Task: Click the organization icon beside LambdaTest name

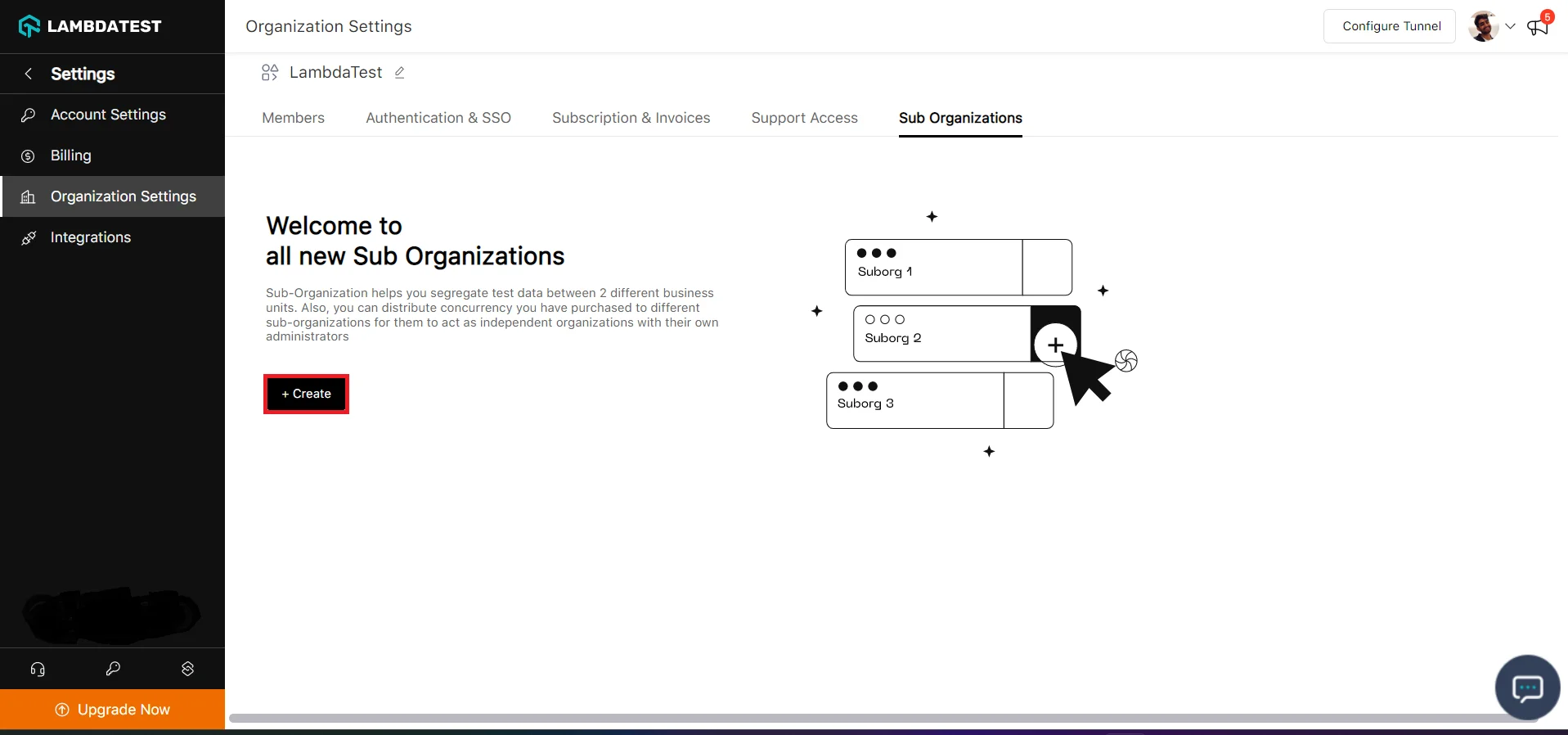Action: point(270,73)
